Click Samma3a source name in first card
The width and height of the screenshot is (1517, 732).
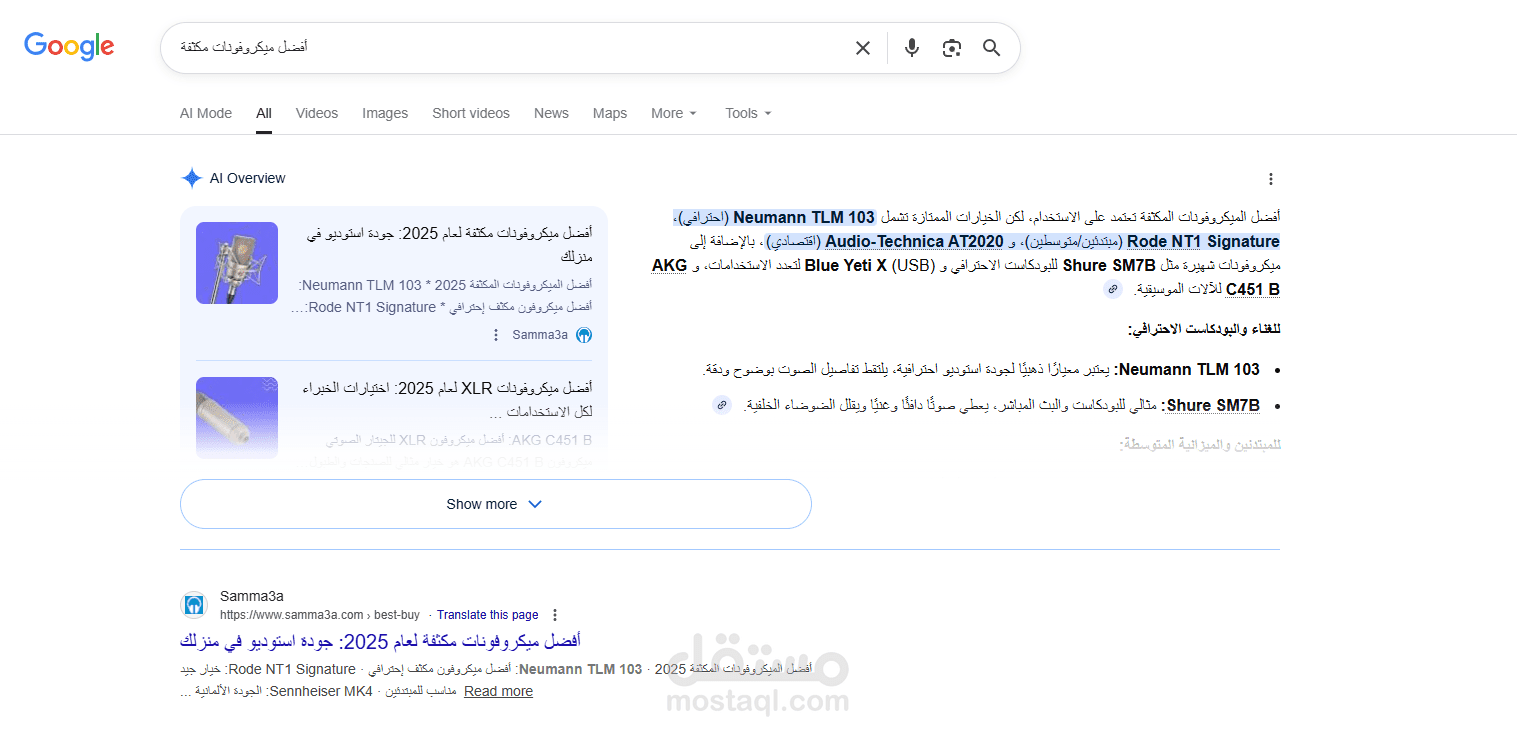(x=540, y=335)
